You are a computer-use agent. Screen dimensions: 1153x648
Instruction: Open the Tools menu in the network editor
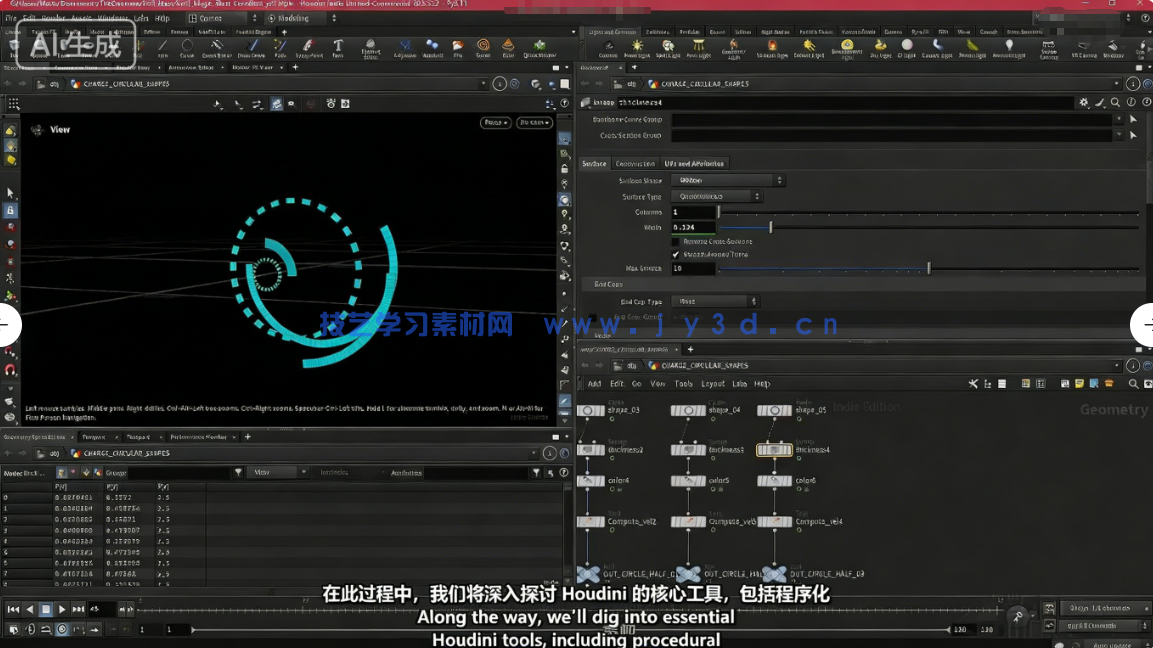(683, 383)
